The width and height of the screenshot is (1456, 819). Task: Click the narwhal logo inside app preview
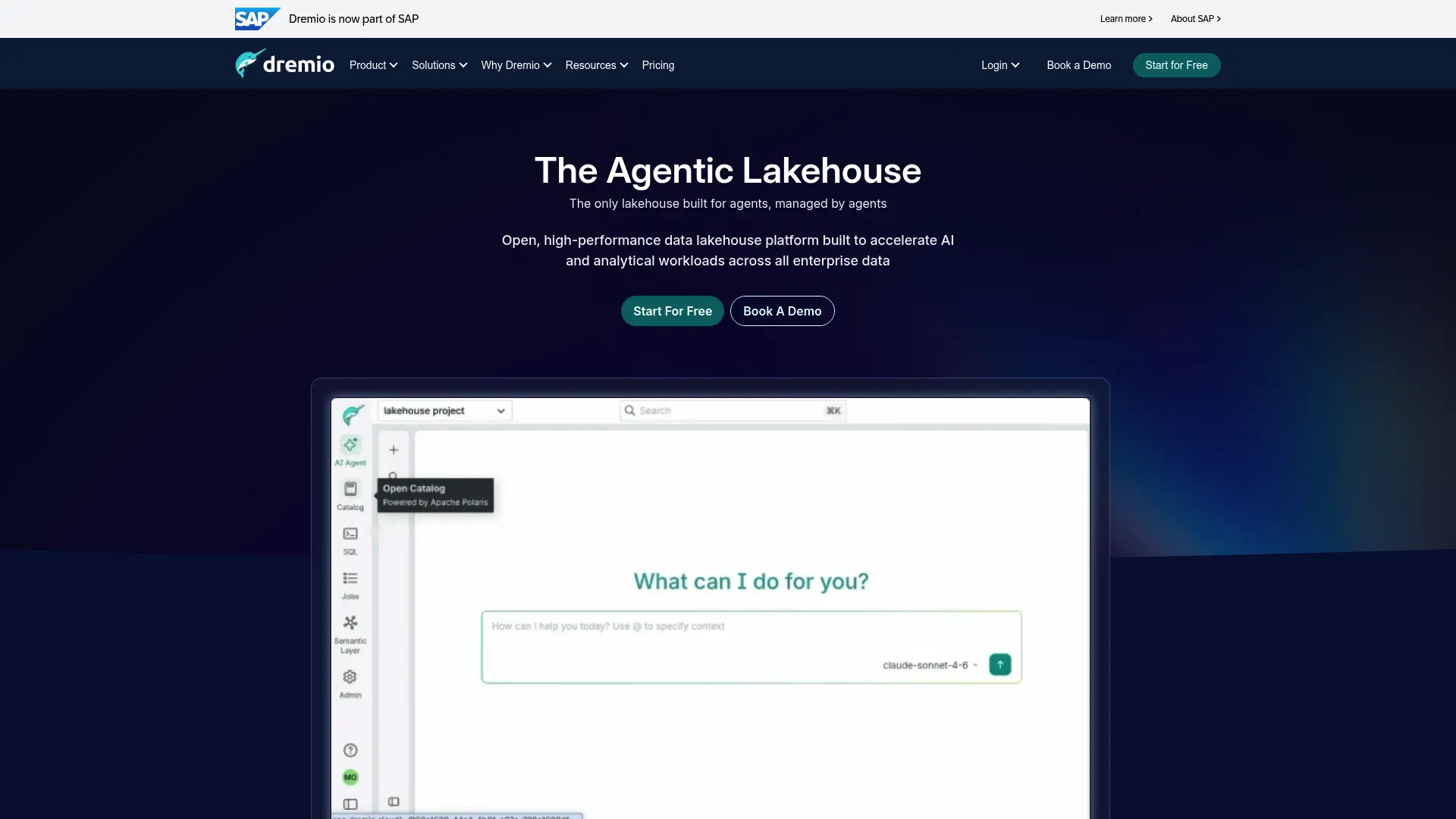(353, 414)
